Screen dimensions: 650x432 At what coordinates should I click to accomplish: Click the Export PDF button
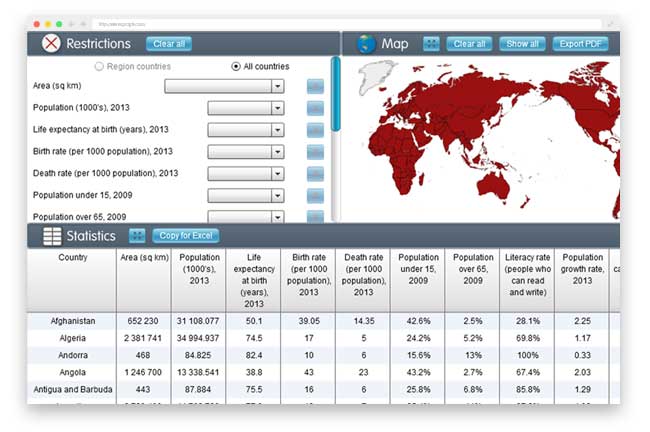pos(582,44)
